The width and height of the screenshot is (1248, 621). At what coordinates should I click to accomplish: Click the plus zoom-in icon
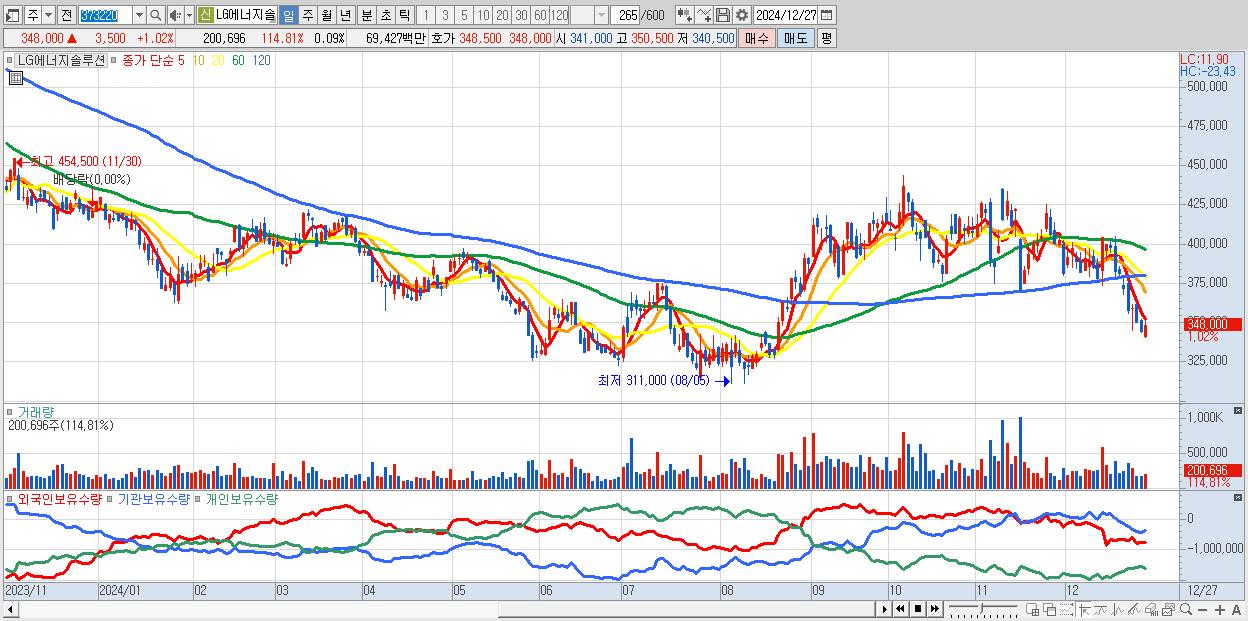pos(1219,610)
